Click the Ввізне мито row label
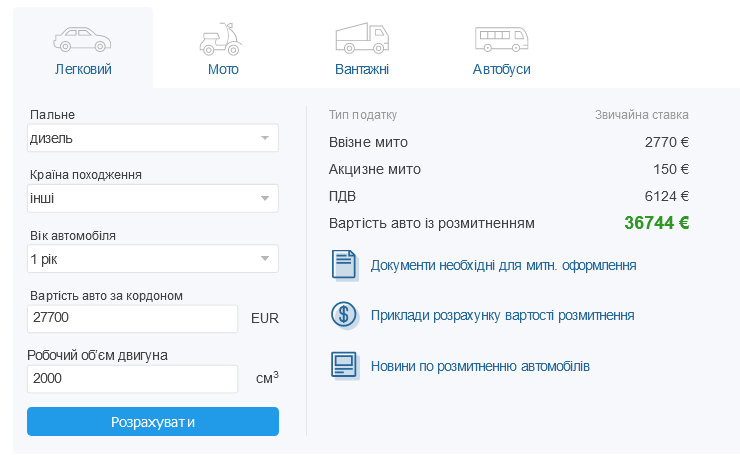Viewport: 740px width, 455px height. coord(368,142)
